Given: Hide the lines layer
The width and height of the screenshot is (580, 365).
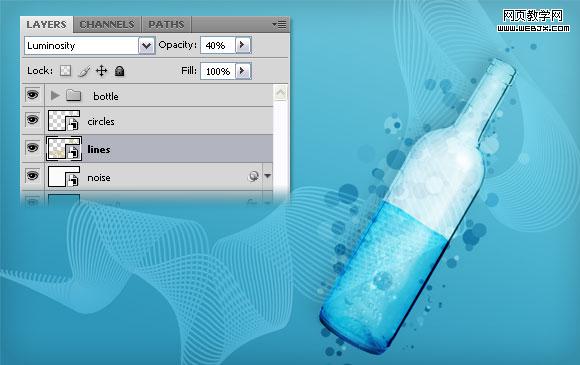Looking at the screenshot, I should tap(33, 148).
